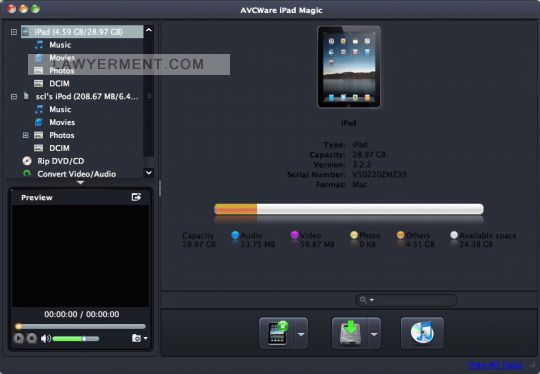Image resolution: width=540 pixels, height=374 pixels.
Task: Click the yellow Photo legend dot
Action: pos(354,235)
